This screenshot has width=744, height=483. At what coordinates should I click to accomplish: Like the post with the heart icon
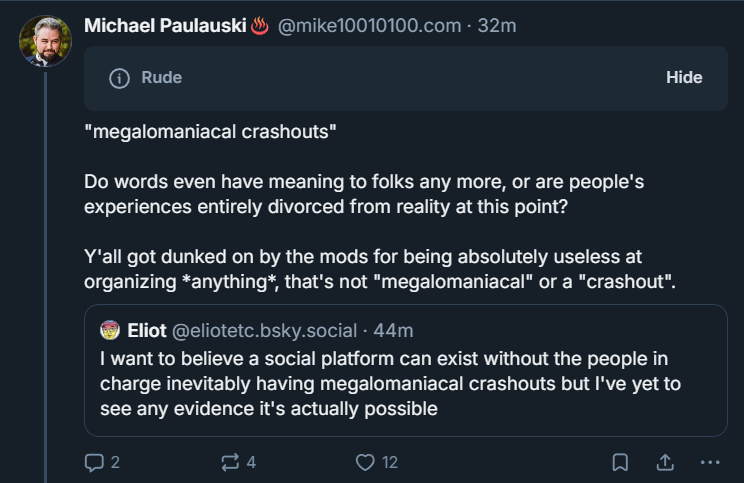point(365,462)
